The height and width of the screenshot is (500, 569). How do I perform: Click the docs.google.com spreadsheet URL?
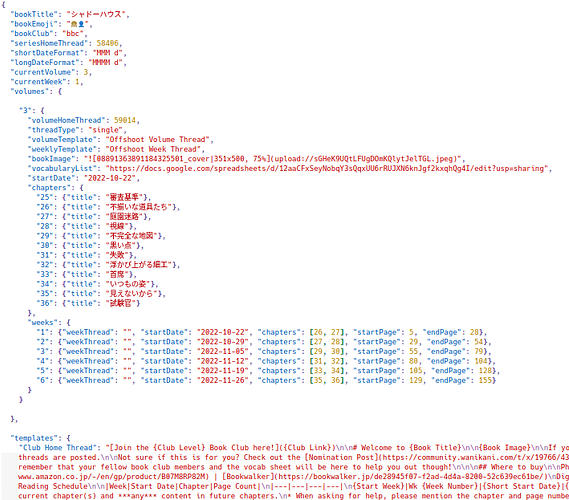327,168
